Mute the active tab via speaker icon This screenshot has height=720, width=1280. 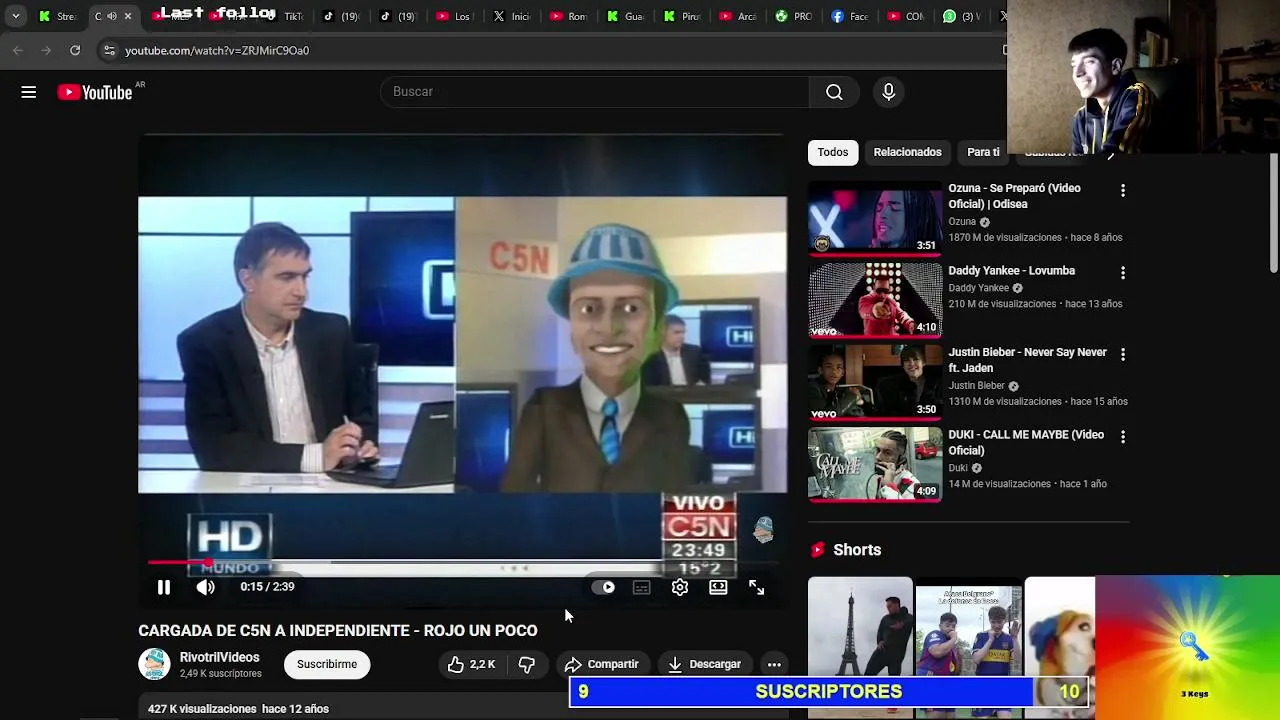click(112, 16)
